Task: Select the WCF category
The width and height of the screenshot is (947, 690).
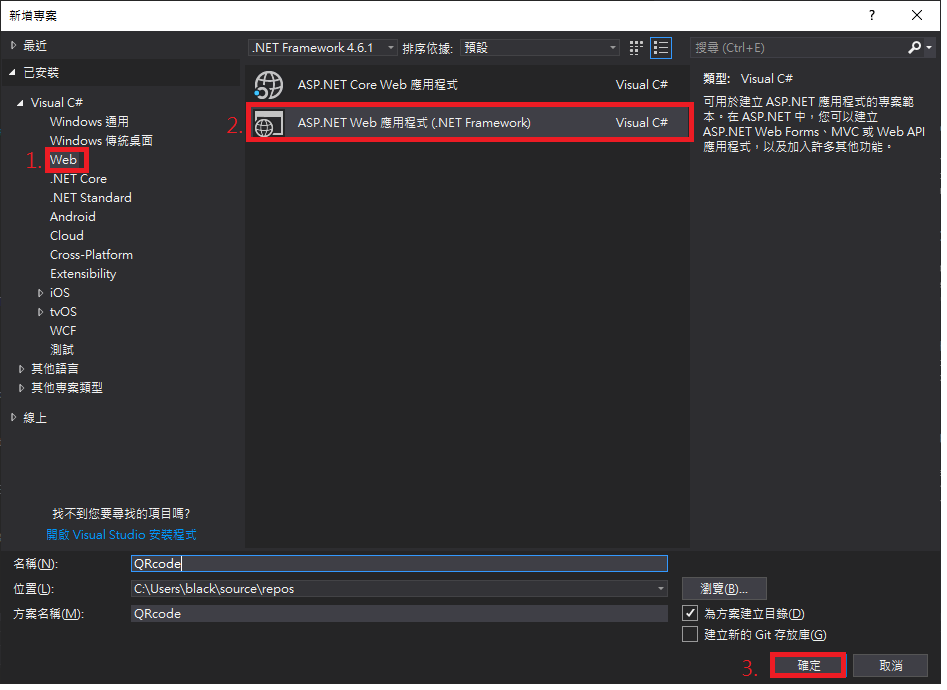Action: [x=63, y=331]
